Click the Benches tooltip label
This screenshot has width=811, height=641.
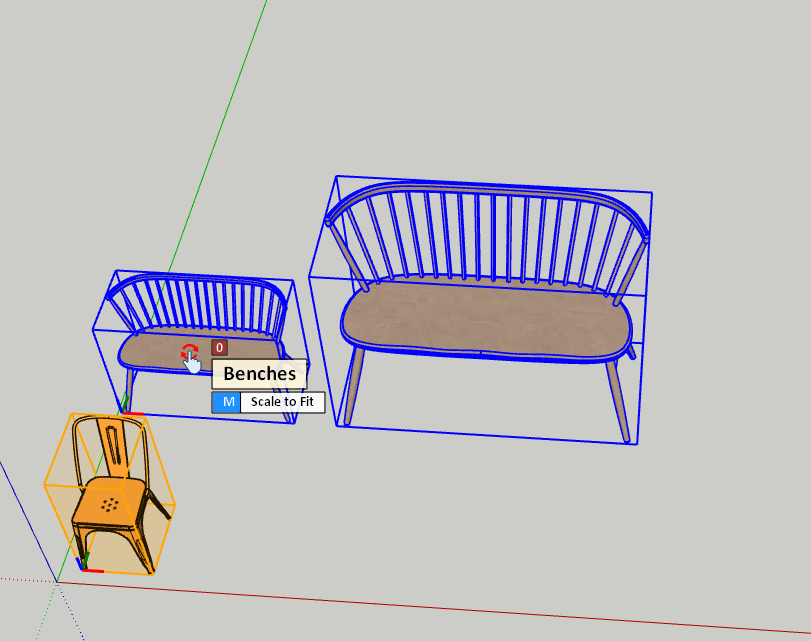pos(259,374)
